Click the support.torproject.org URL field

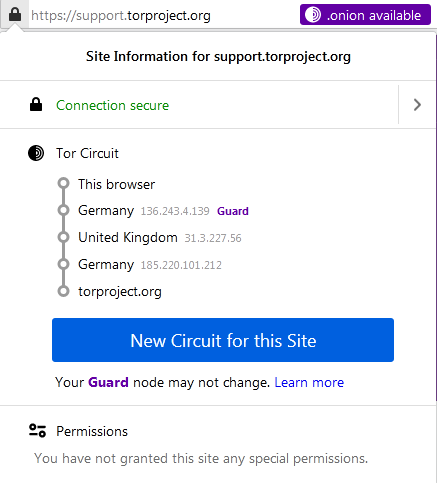click(x=121, y=15)
